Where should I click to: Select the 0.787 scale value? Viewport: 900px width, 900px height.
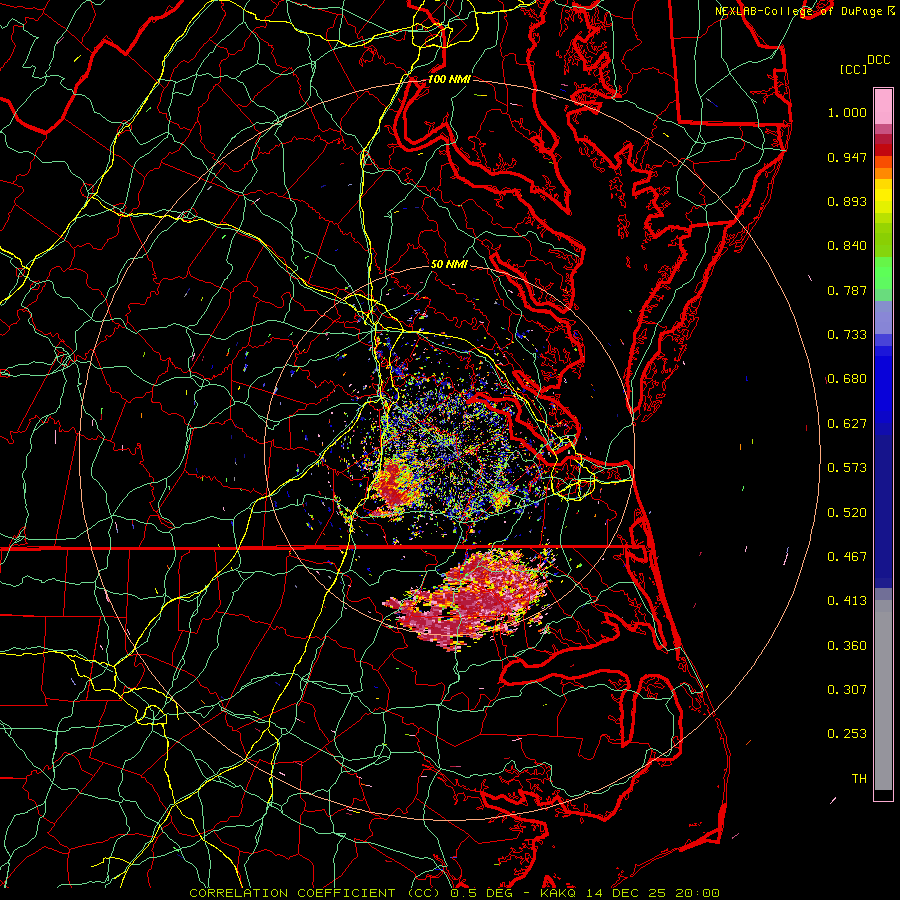pyautogui.click(x=847, y=290)
